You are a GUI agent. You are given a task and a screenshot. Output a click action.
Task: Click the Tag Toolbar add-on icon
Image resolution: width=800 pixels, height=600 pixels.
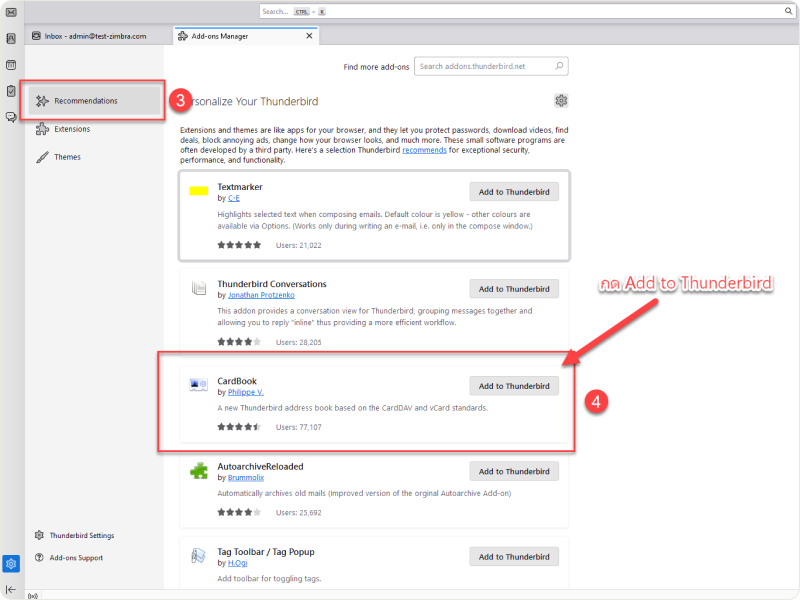point(198,556)
